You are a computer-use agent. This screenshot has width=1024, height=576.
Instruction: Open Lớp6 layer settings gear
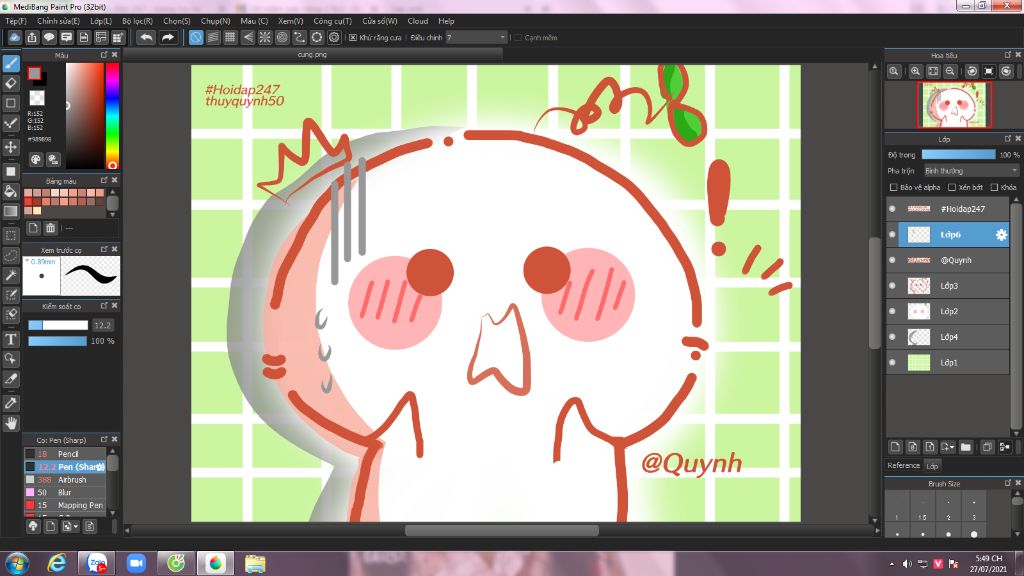pos(1001,234)
